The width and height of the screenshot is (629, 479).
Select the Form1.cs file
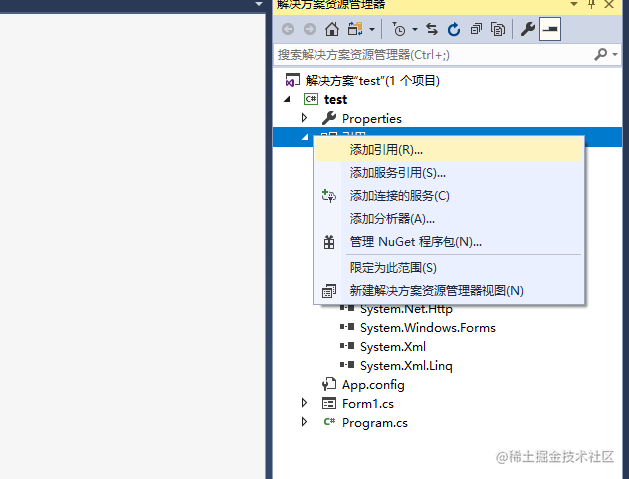(368, 404)
